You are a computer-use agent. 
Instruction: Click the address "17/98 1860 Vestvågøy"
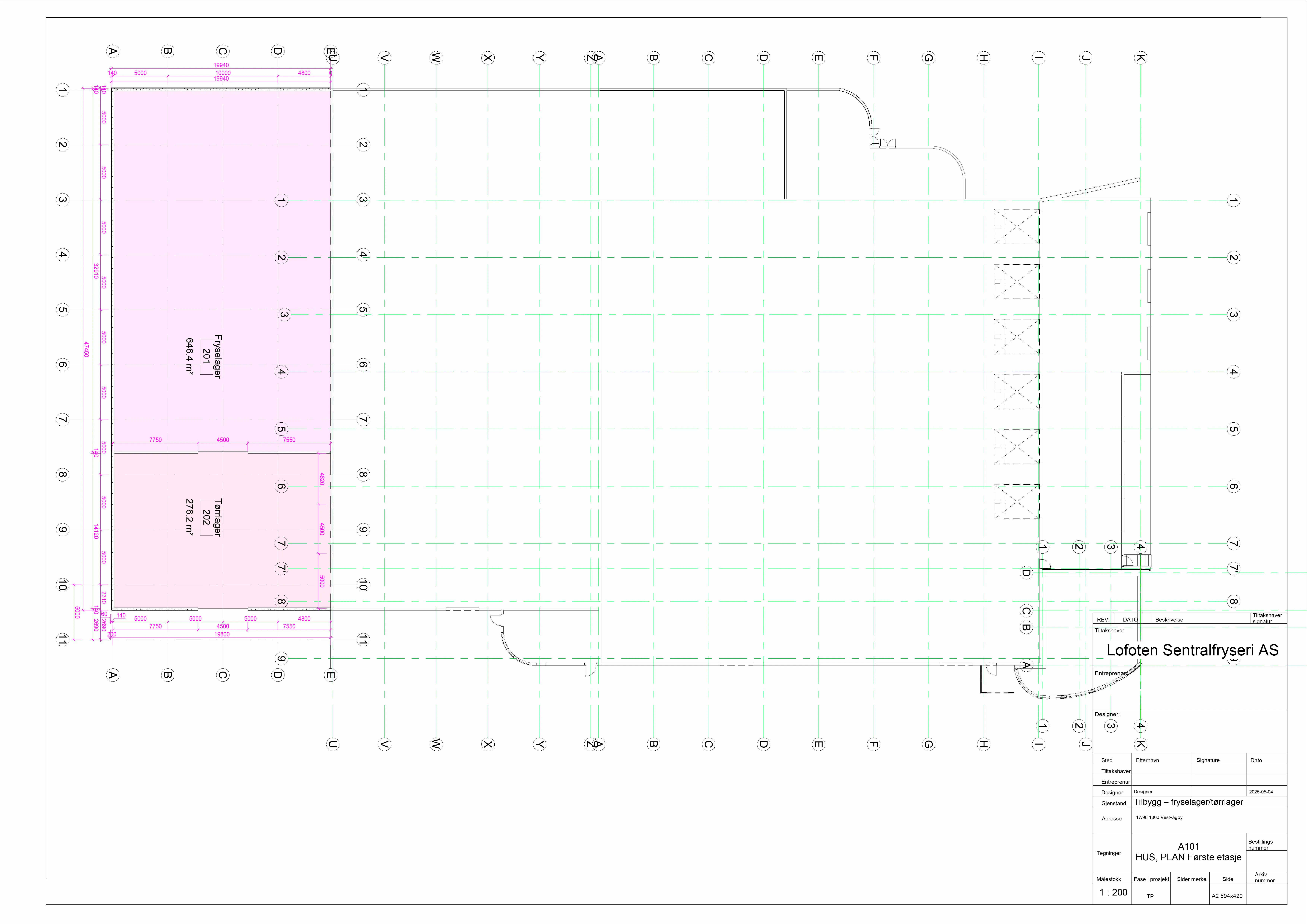tap(1159, 817)
